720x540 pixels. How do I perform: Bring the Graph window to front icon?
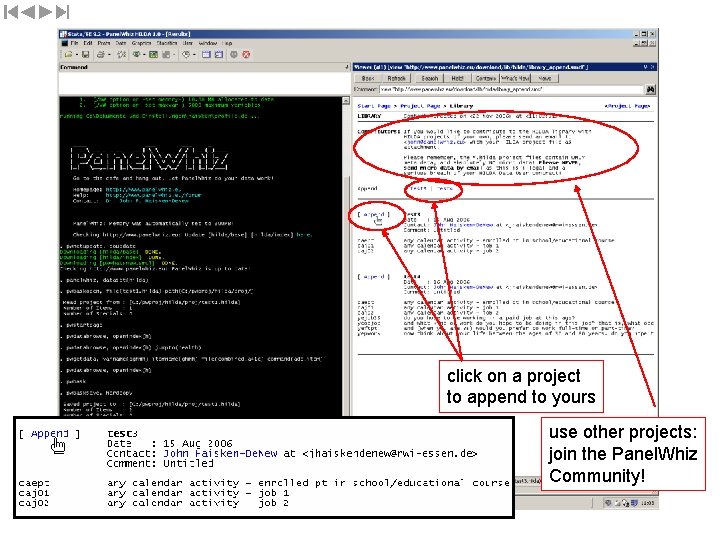click(x=166, y=54)
